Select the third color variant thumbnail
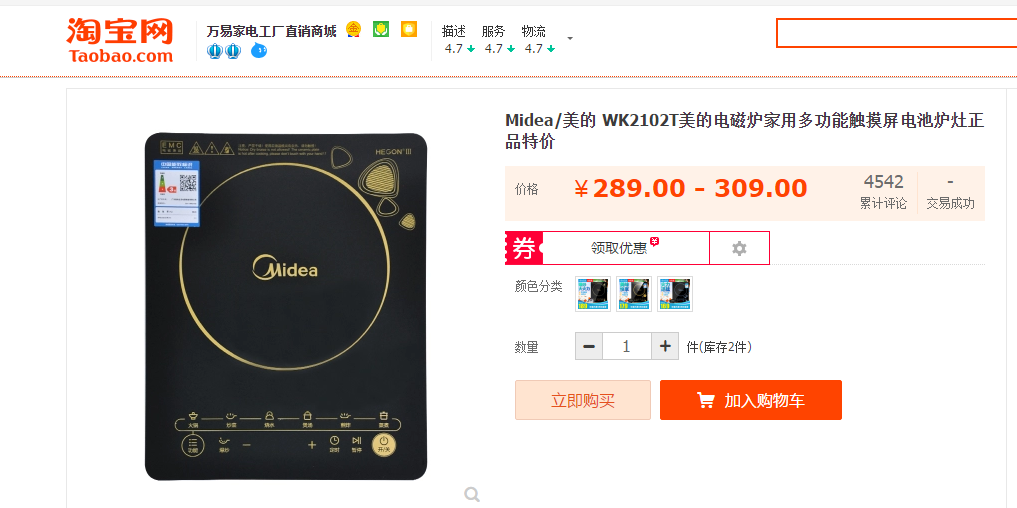Screen dimensions: 1017x508 click(x=675, y=294)
